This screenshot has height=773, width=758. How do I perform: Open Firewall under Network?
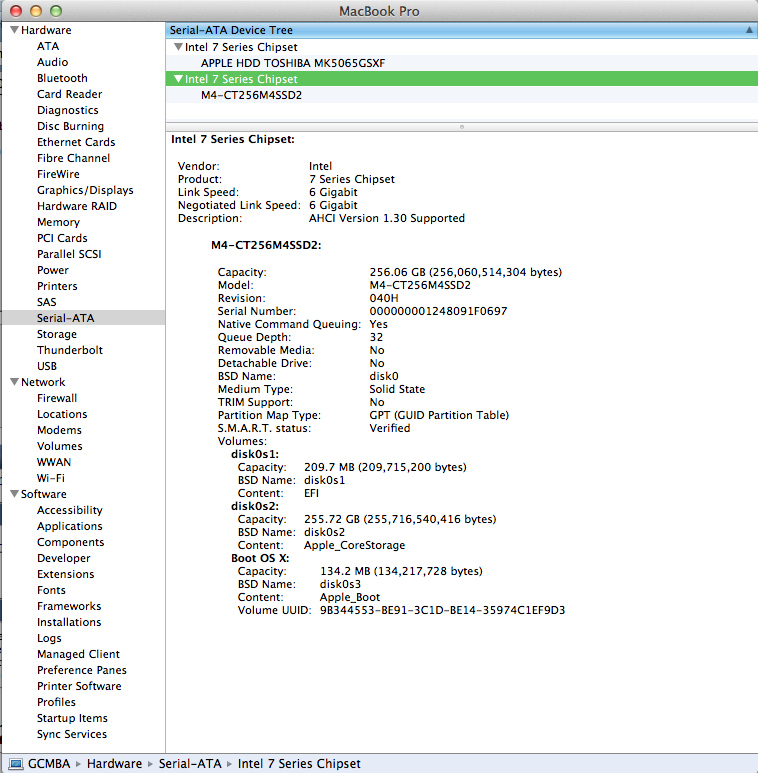[57, 398]
